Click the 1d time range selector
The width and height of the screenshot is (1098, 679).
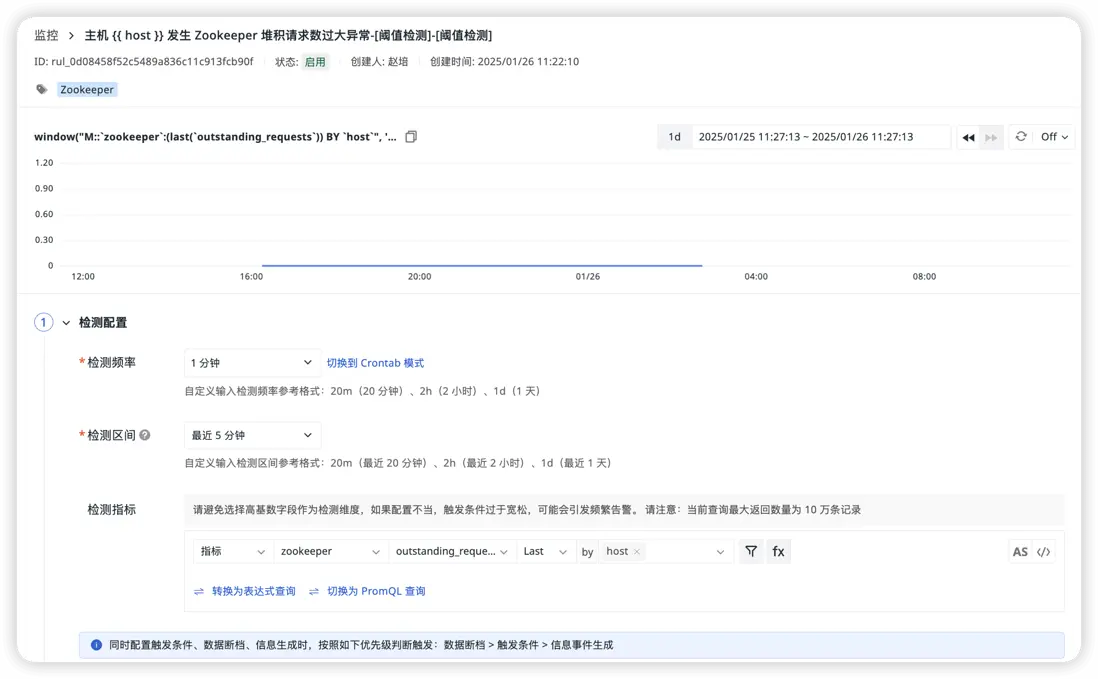coord(674,137)
